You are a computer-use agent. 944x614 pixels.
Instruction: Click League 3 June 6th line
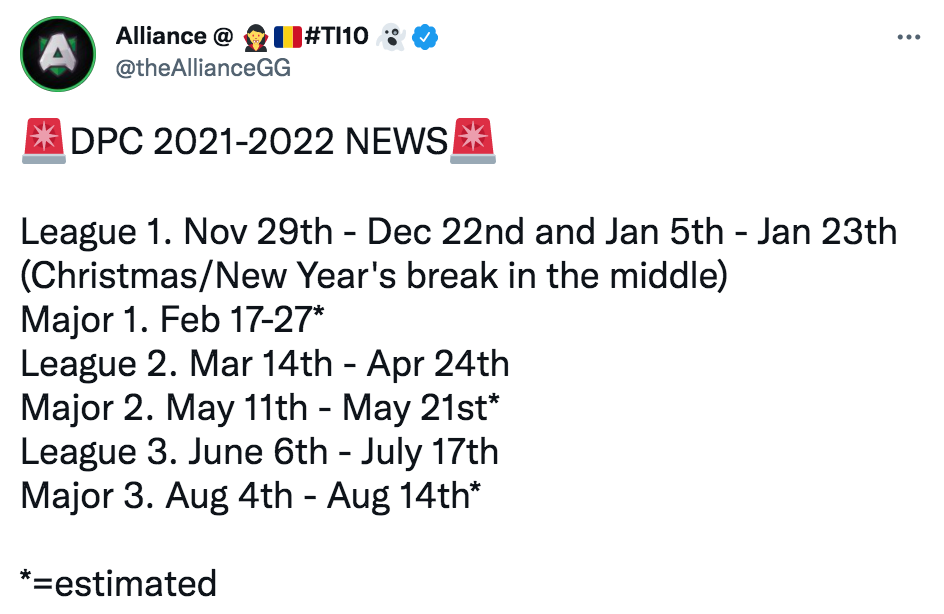pyautogui.click(x=259, y=452)
